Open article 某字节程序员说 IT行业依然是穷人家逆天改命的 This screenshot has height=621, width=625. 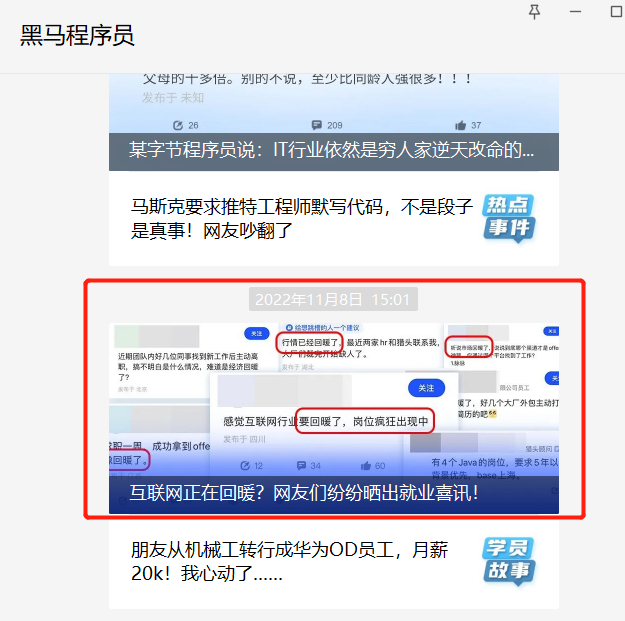[334, 151]
